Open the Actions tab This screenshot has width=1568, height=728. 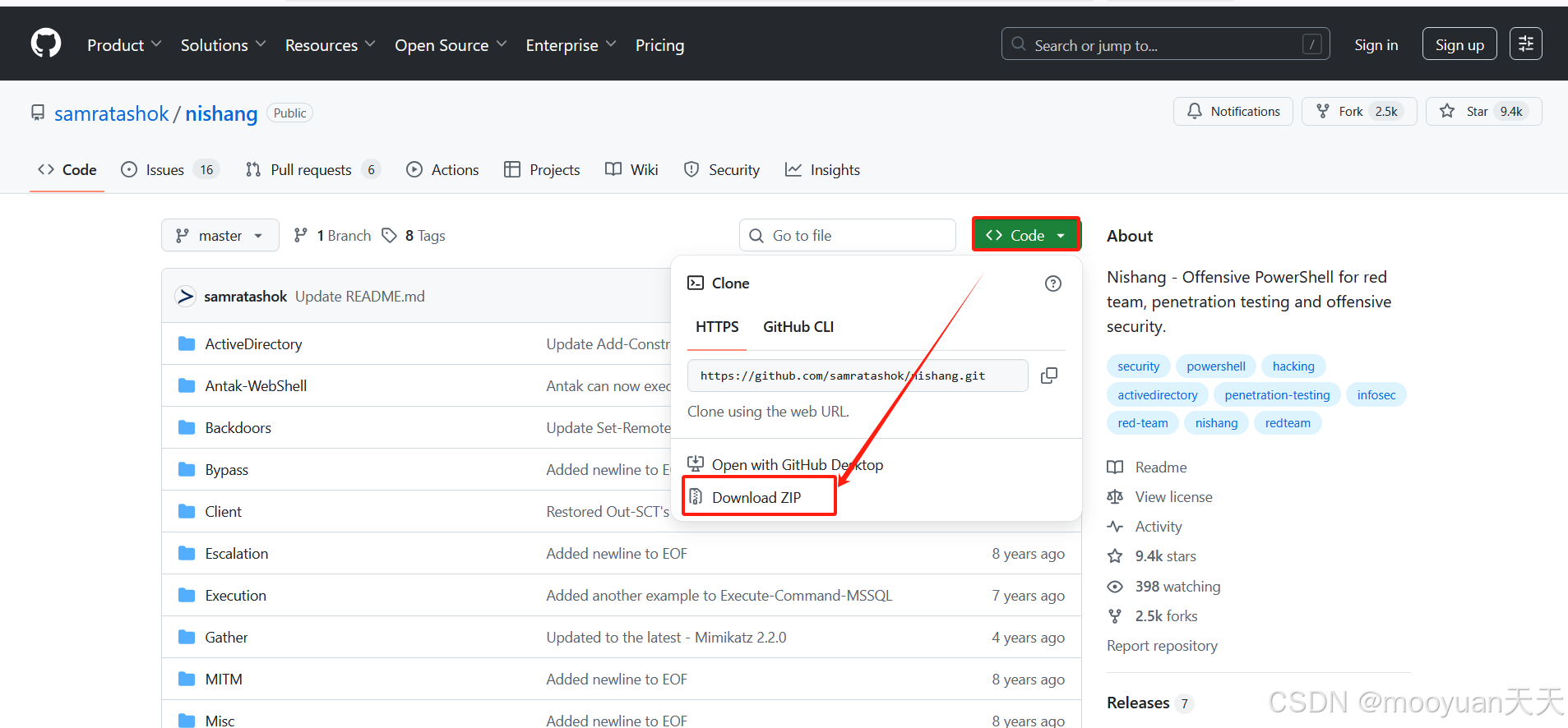[x=442, y=170]
